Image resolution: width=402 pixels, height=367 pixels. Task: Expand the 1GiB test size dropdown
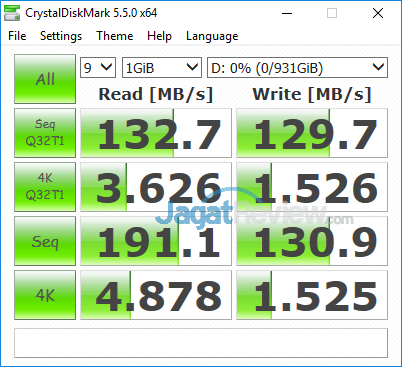point(162,68)
